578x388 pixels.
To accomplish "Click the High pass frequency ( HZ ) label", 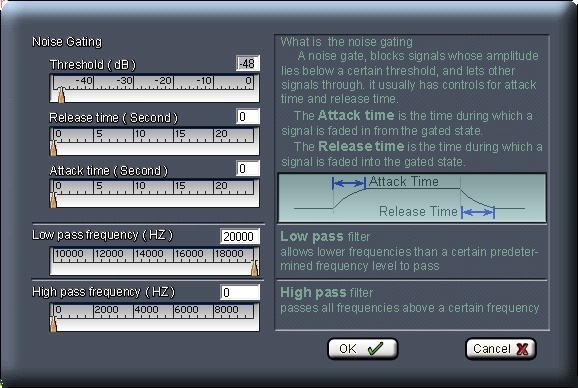I will (103, 292).
